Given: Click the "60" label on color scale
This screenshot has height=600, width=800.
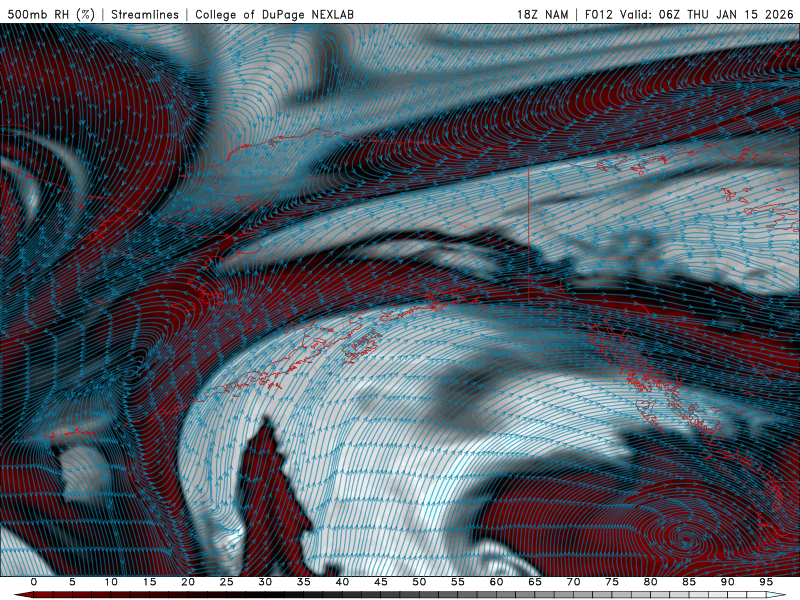Looking at the screenshot, I should pyautogui.click(x=496, y=582).
